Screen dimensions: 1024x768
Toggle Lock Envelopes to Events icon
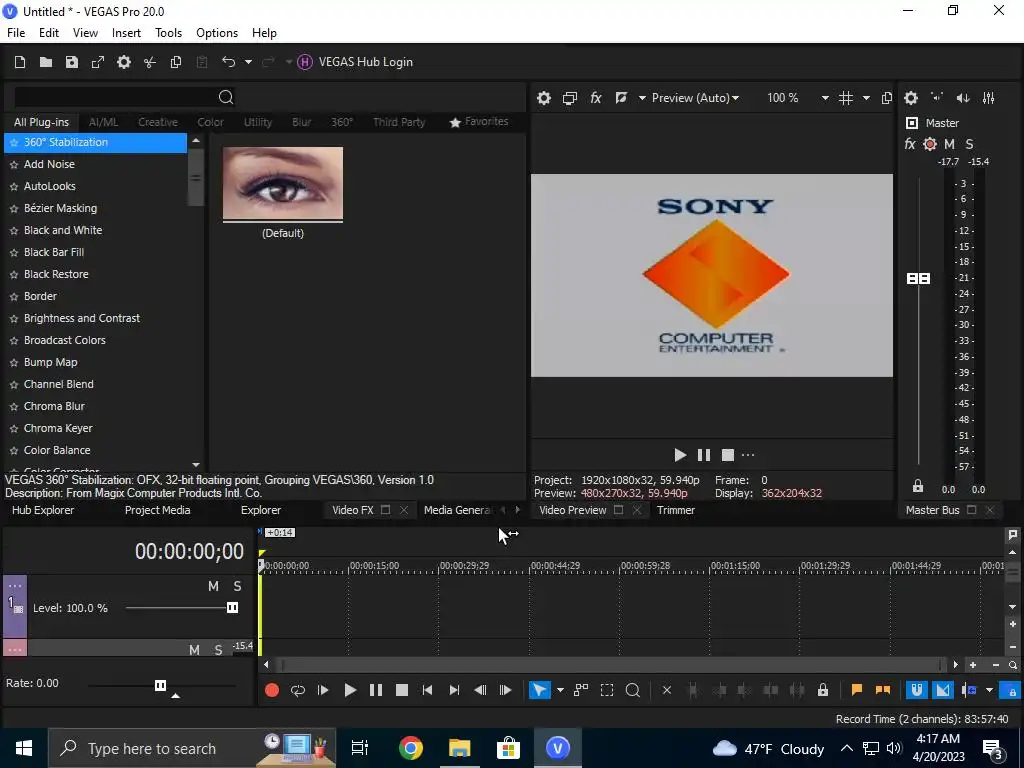[1012, 690]
